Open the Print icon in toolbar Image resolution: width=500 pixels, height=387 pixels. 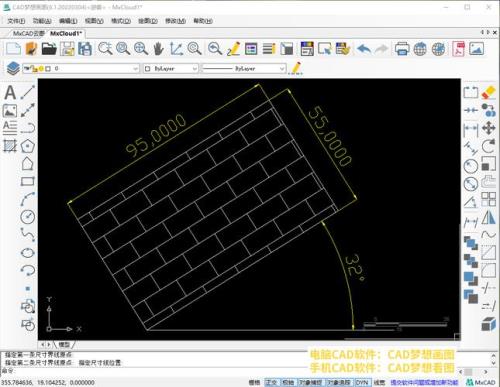click(402, 49)
